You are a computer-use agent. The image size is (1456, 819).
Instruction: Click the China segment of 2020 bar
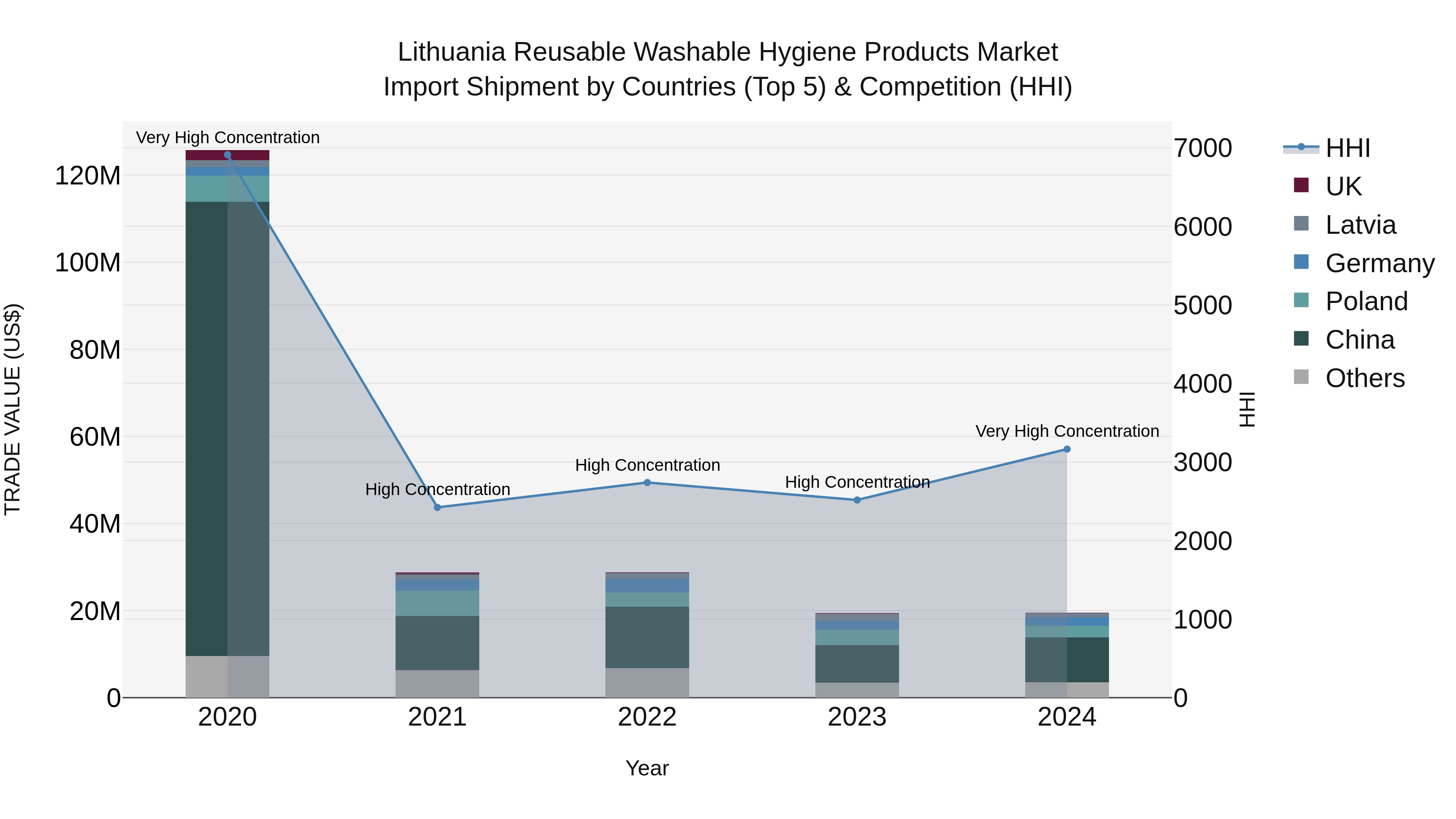(227, 429)
